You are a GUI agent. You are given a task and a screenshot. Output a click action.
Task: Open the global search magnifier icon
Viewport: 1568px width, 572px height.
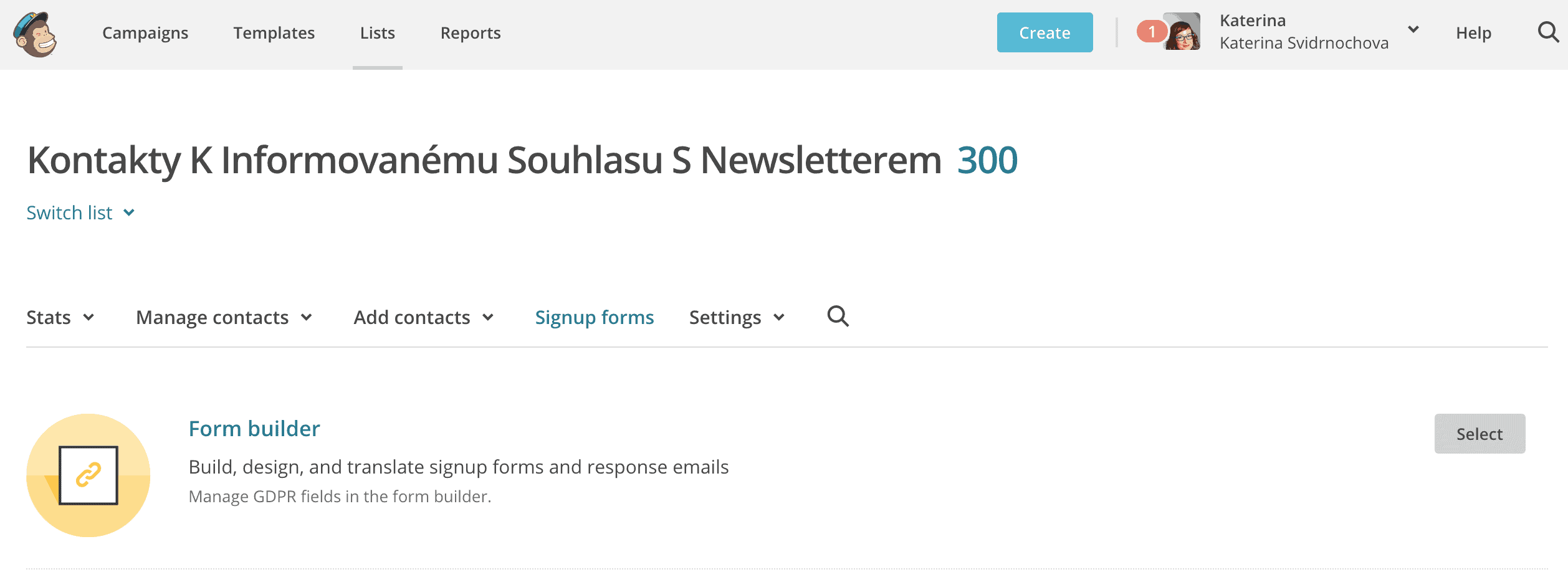click(1548, 32)
